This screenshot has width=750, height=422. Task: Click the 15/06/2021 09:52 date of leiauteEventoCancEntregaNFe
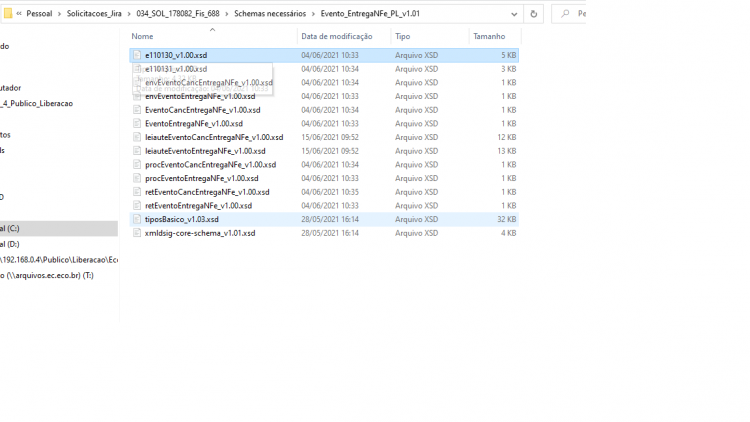click(x=330, y=137)
